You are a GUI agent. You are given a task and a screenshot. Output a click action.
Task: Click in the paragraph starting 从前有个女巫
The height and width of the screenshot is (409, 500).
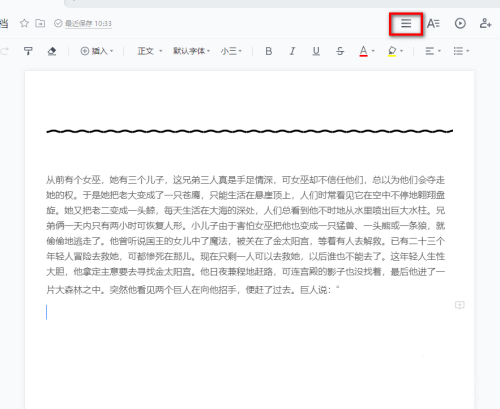[245, 235]
